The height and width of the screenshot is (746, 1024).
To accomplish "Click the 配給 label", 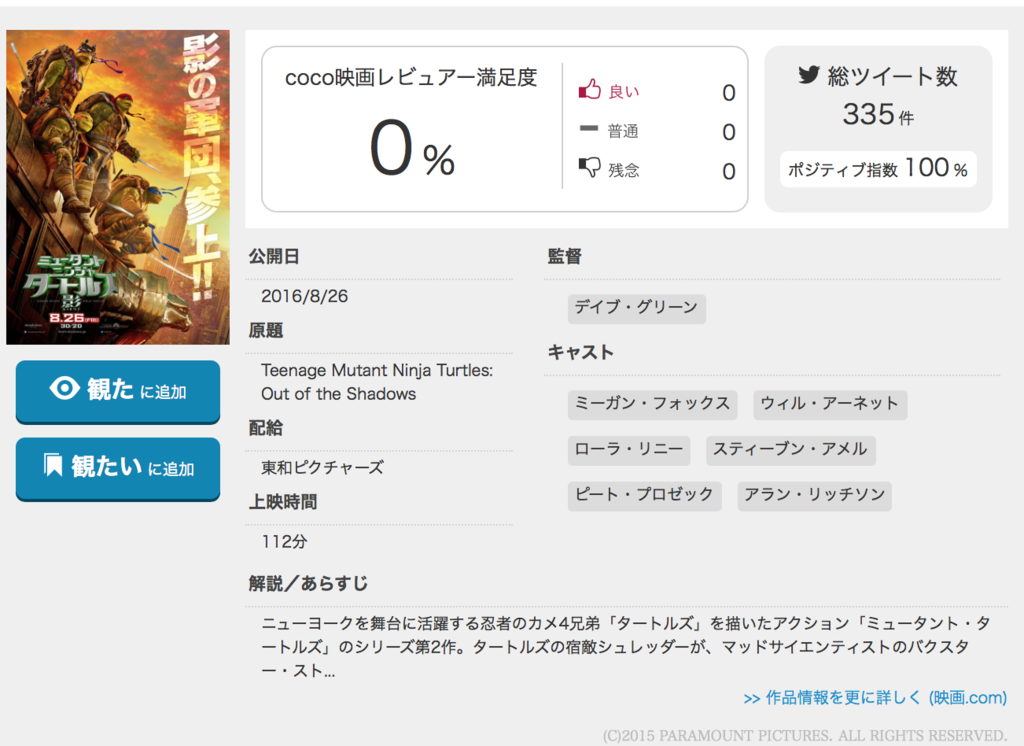I will coord(266,428).
